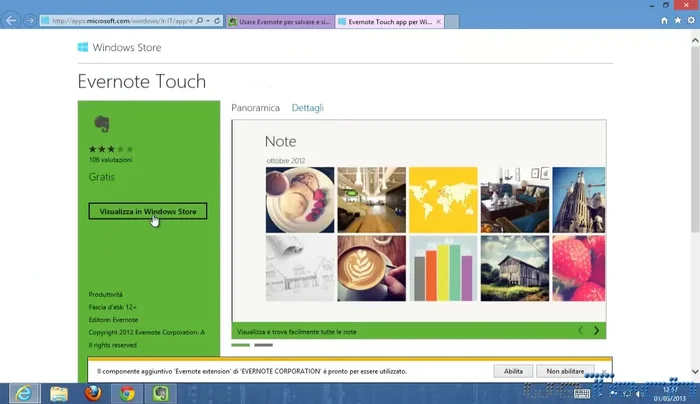
Task: Open the touch keyboard tray icon
Action: tap(582, 393)
